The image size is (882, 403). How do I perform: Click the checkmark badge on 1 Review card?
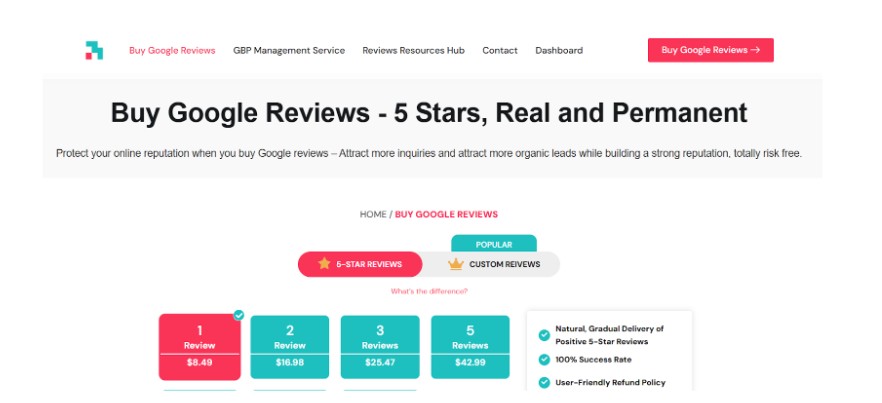coord(239,315)
